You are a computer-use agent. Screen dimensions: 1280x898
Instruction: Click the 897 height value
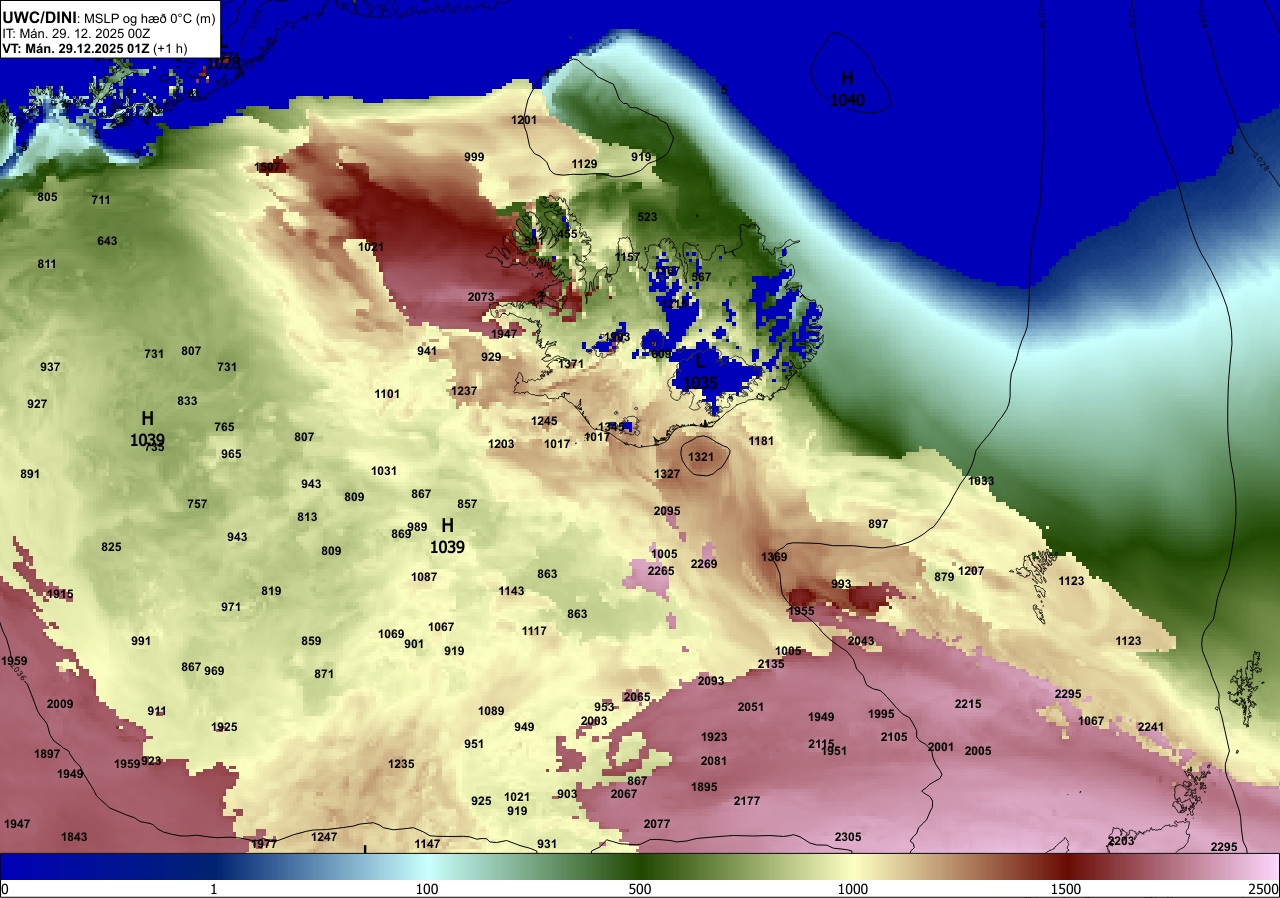[x=878, y=524]
